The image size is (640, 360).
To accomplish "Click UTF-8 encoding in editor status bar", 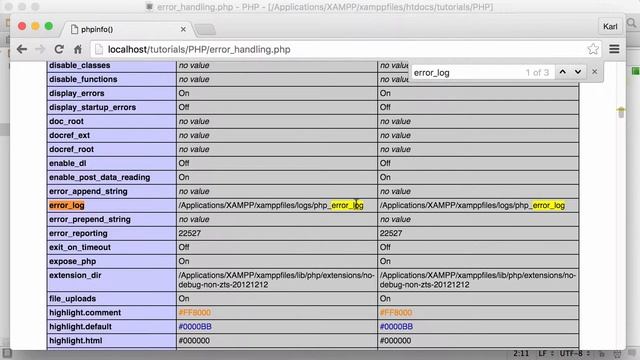I will click(x=571, y=353).
